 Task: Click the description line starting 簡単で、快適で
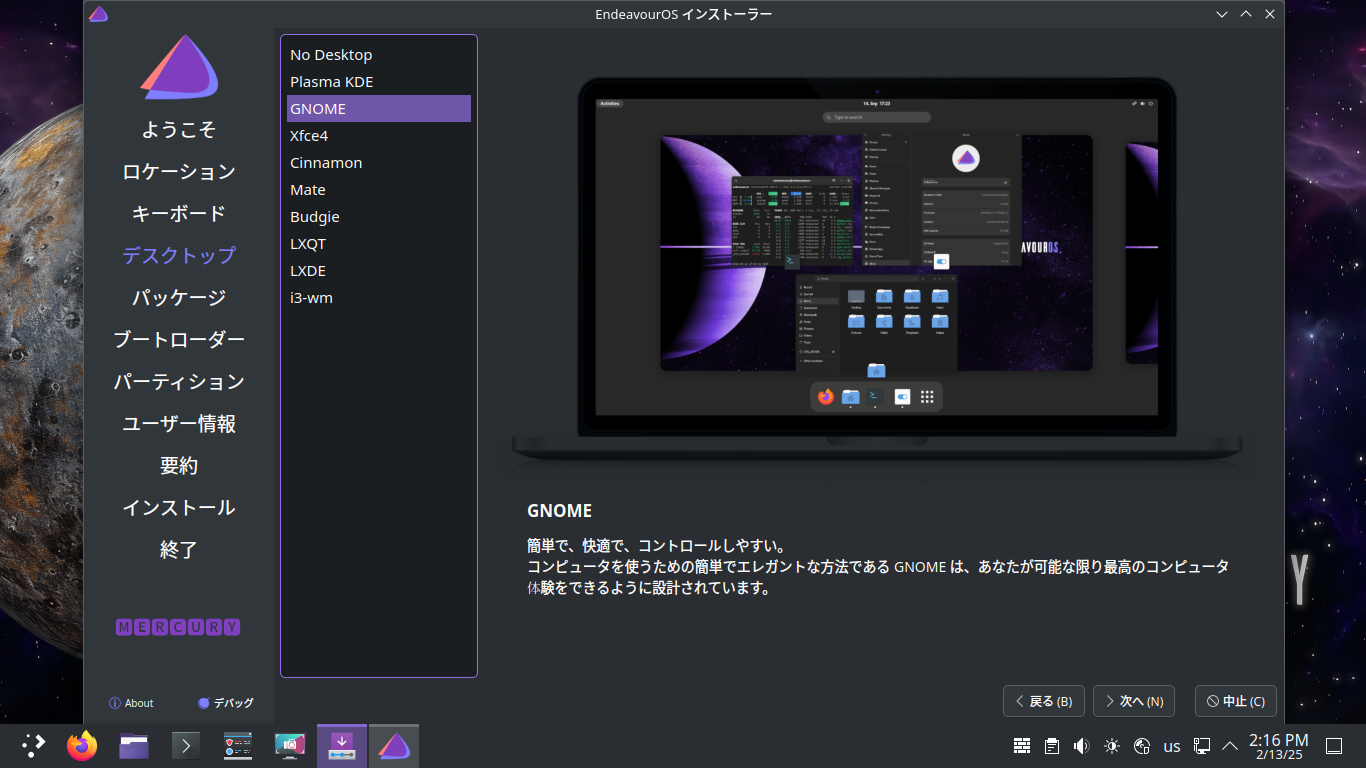[656, 546]
